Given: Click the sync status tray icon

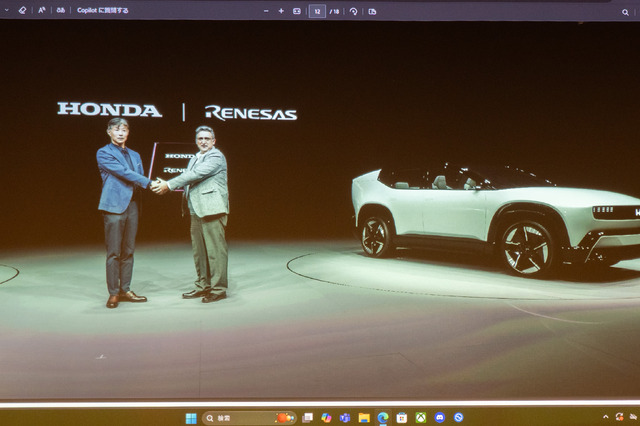Looking at the screenshot, I should tap(620, 417).
